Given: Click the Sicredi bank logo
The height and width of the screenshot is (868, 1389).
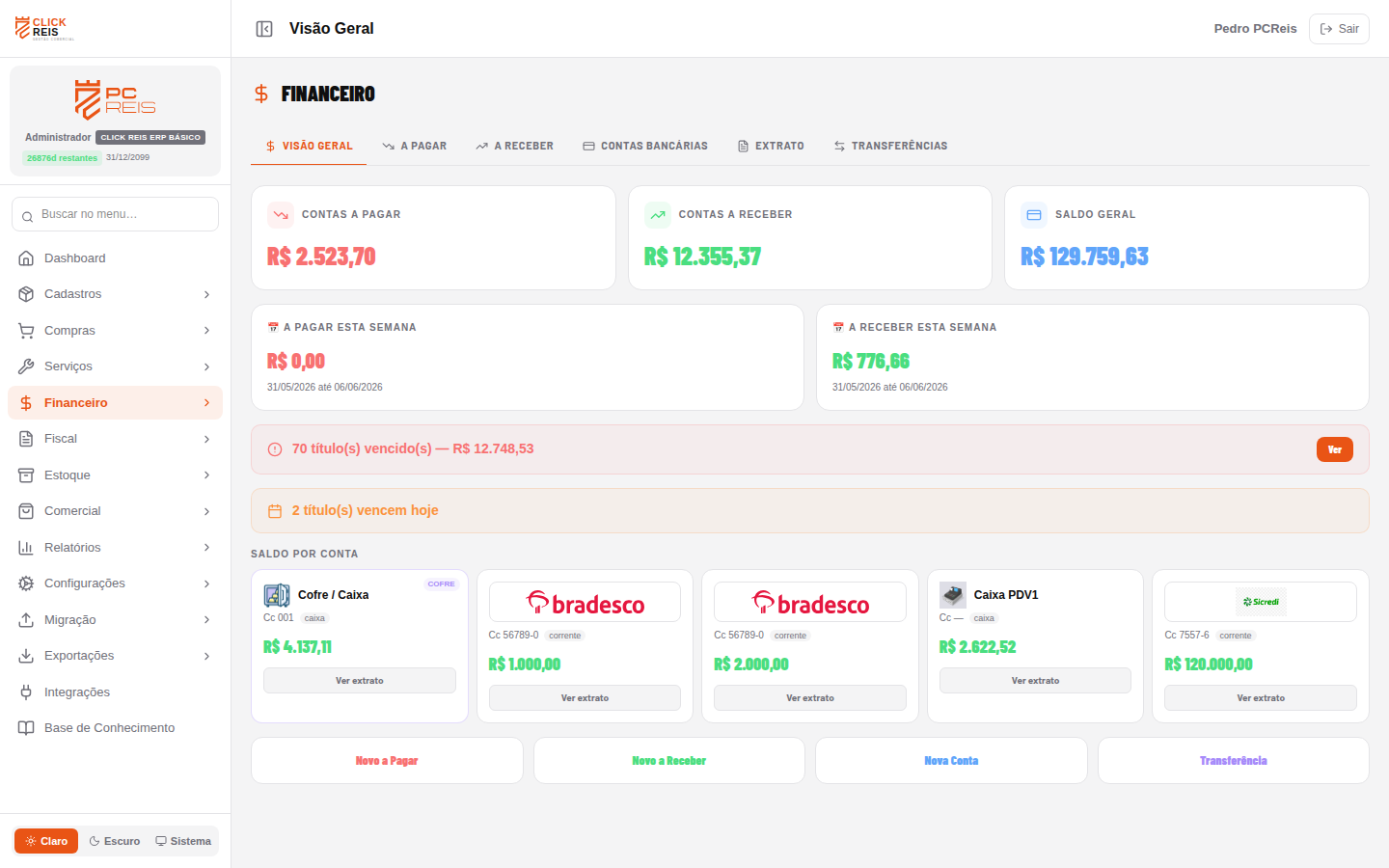Looking at the screenshot, I should tap(1261, 602).
